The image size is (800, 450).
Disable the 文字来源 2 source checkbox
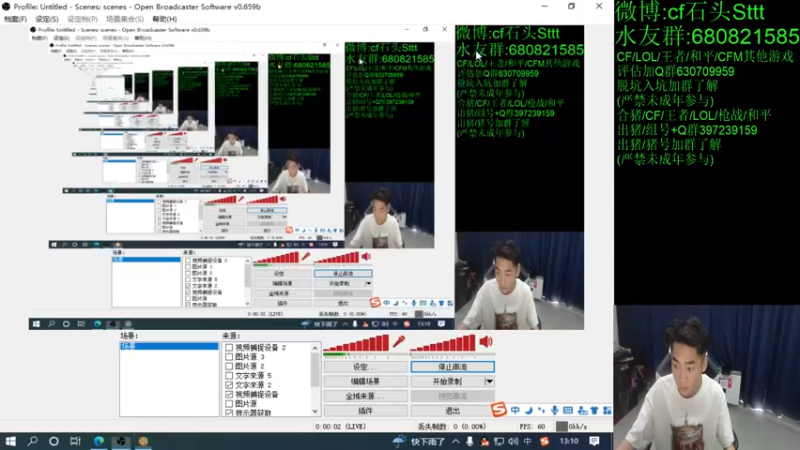[229, 385]
